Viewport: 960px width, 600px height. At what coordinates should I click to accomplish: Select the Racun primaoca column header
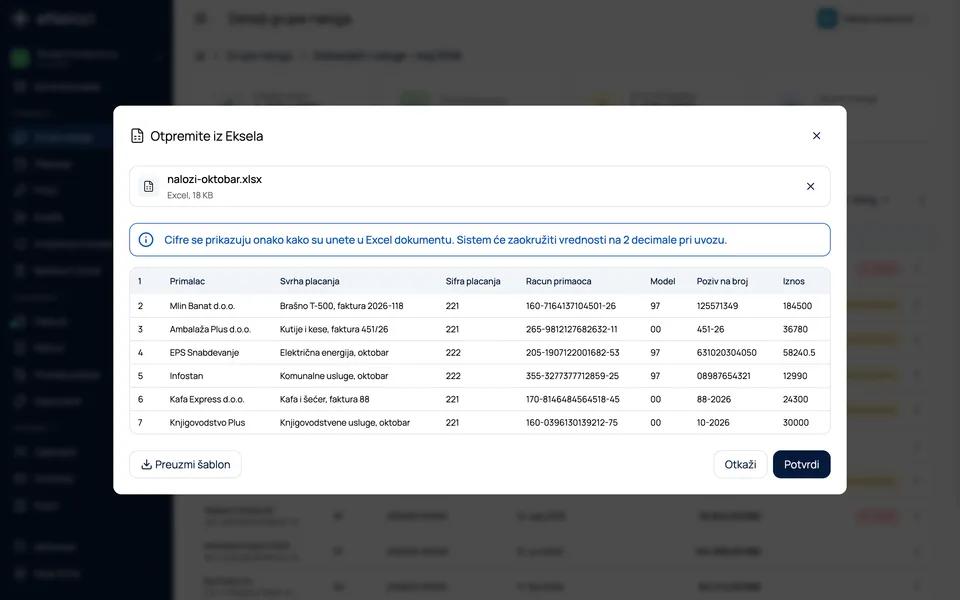click(x=558, y=281)
